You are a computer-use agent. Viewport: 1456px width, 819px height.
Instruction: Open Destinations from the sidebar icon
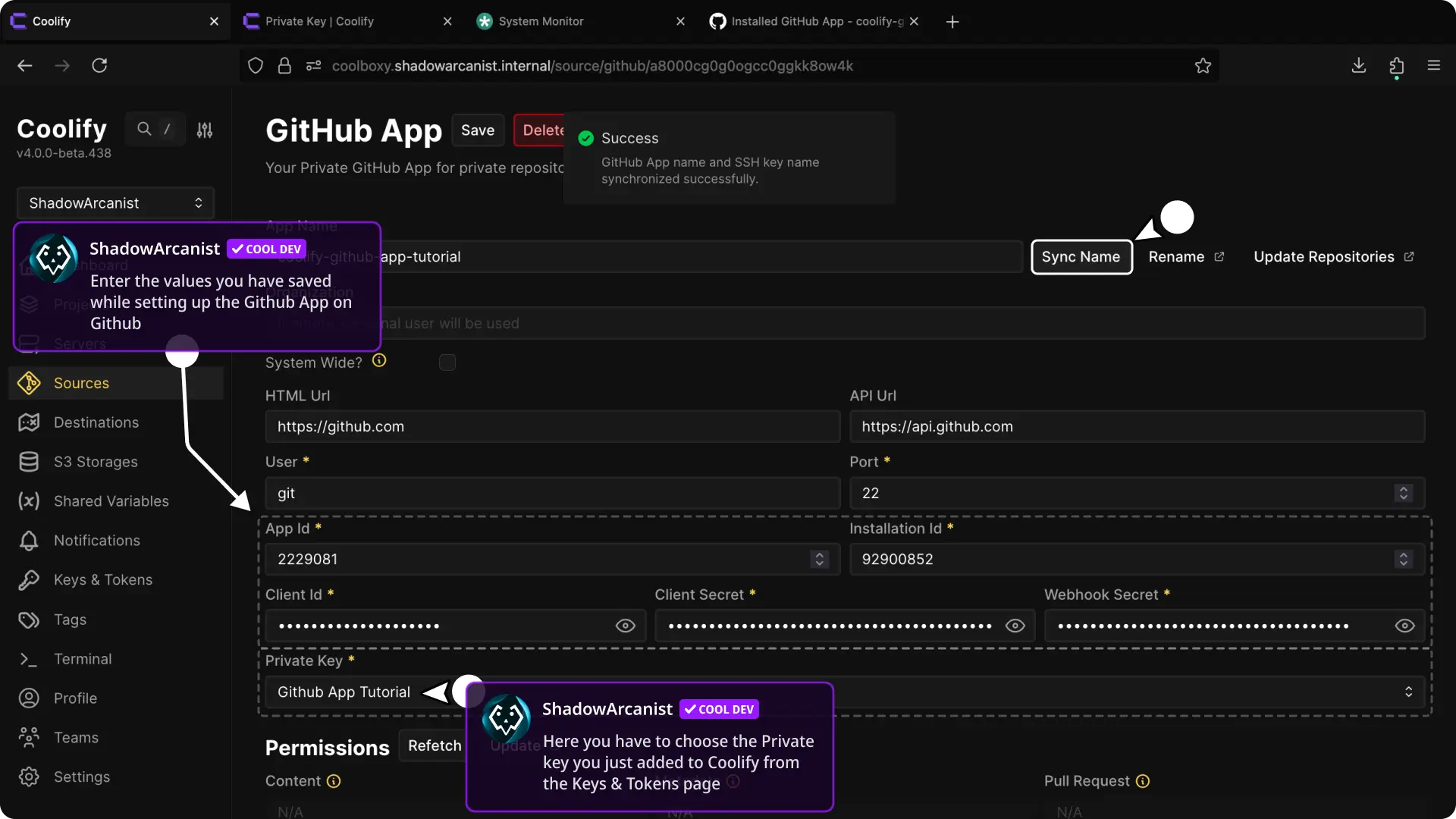pyautogui.click(x=29, y=422)
